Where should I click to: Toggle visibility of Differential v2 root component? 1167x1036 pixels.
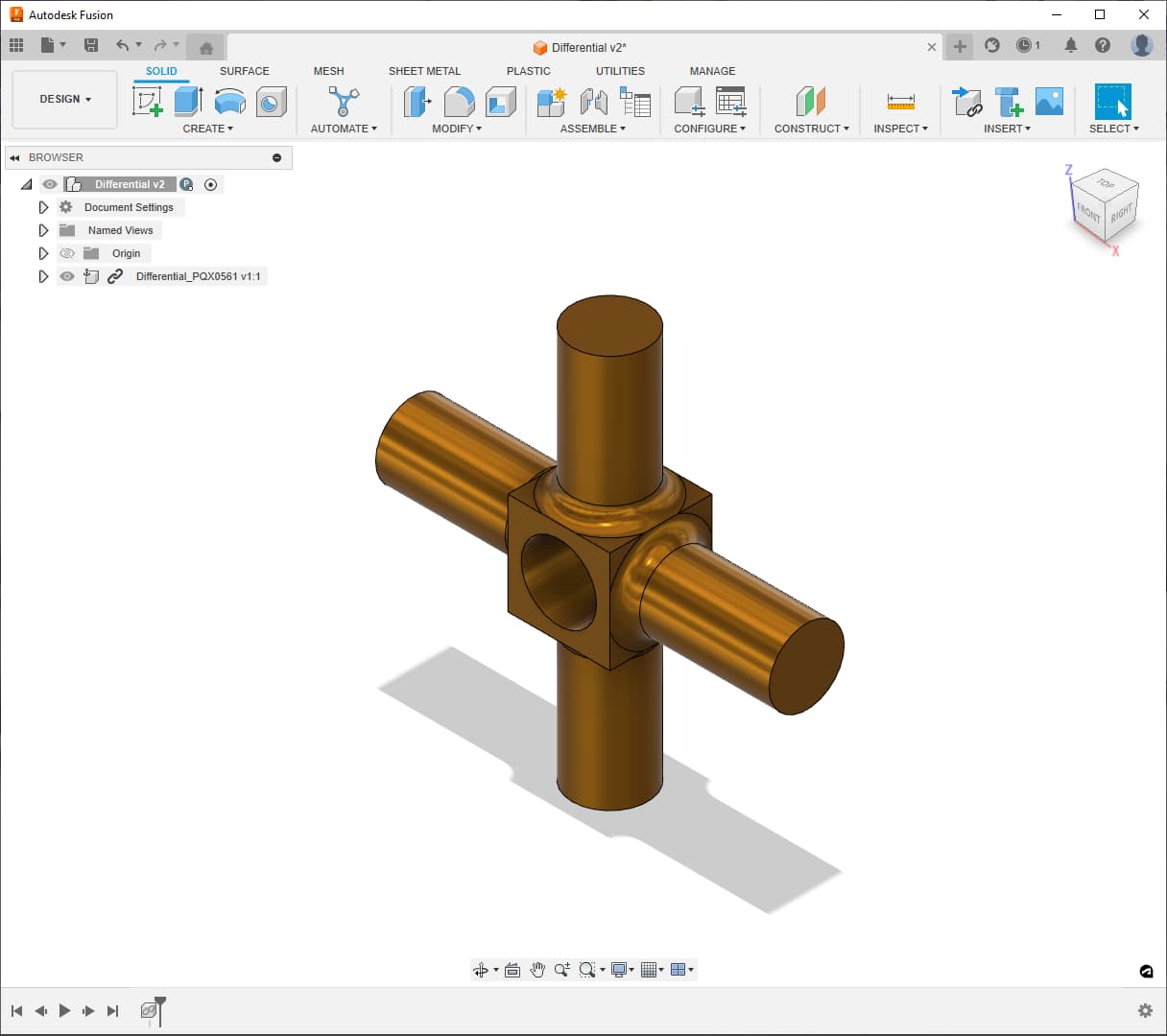[x=49, y=183]
